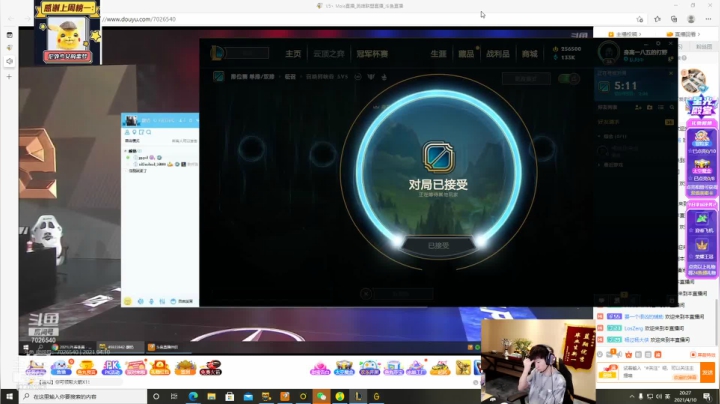The width and height of the screenshot is (720, 404).
Task: Open the 冠军杯赛 tab
Action: click(x=372, y=54)
